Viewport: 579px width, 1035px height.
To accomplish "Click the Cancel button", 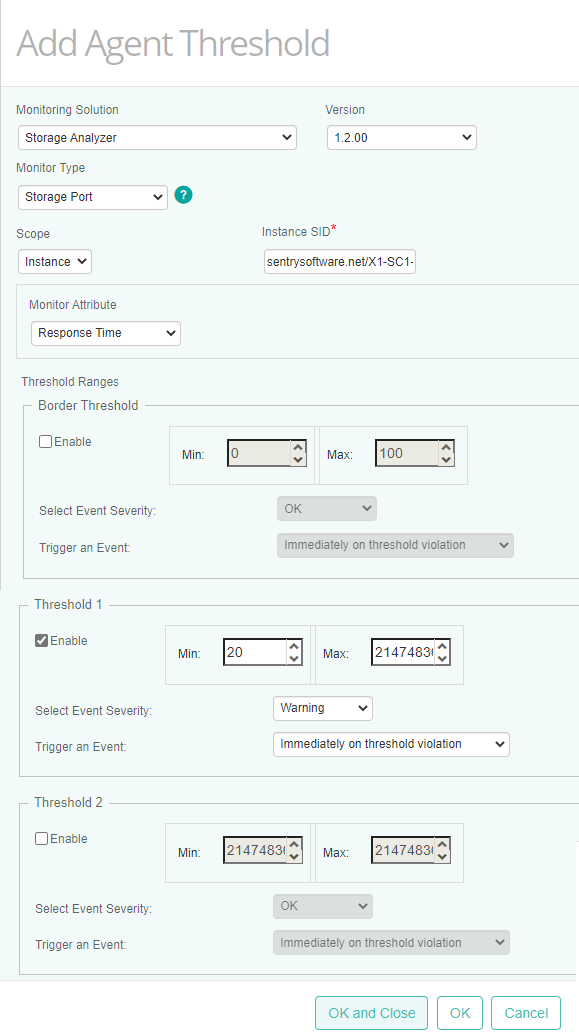I will coord(526,1013).
